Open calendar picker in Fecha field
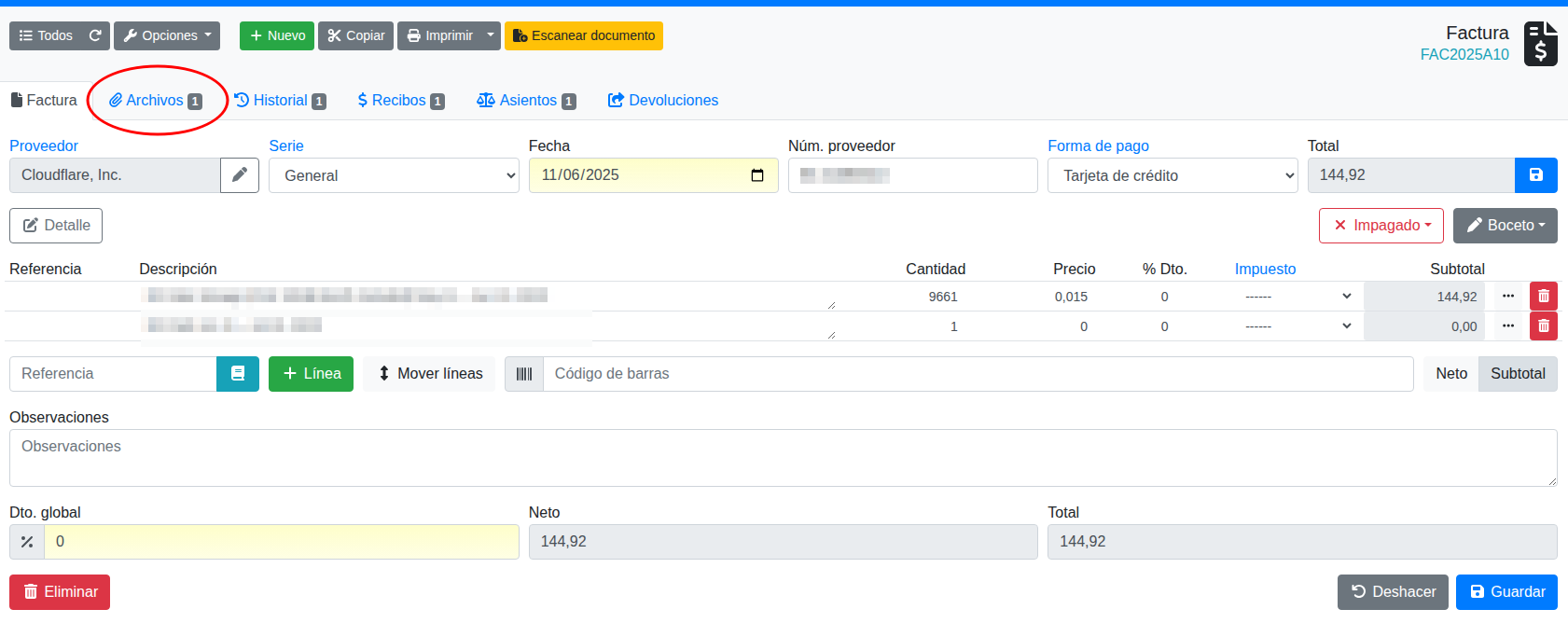Image resolution: width=1568 pixels, height=637 pixels. [x=757, y=175]
